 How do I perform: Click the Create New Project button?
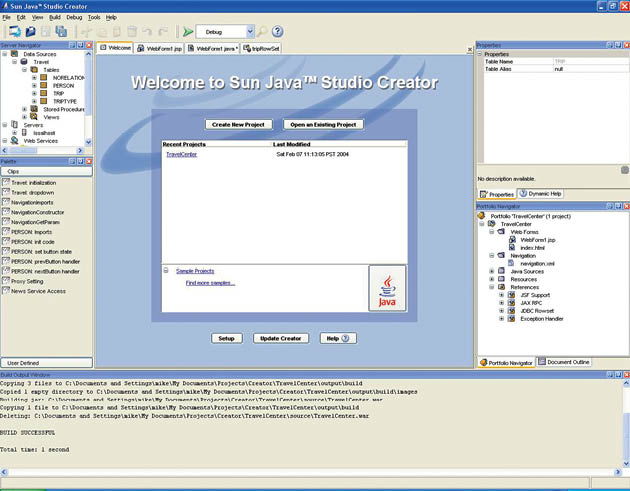239,125
